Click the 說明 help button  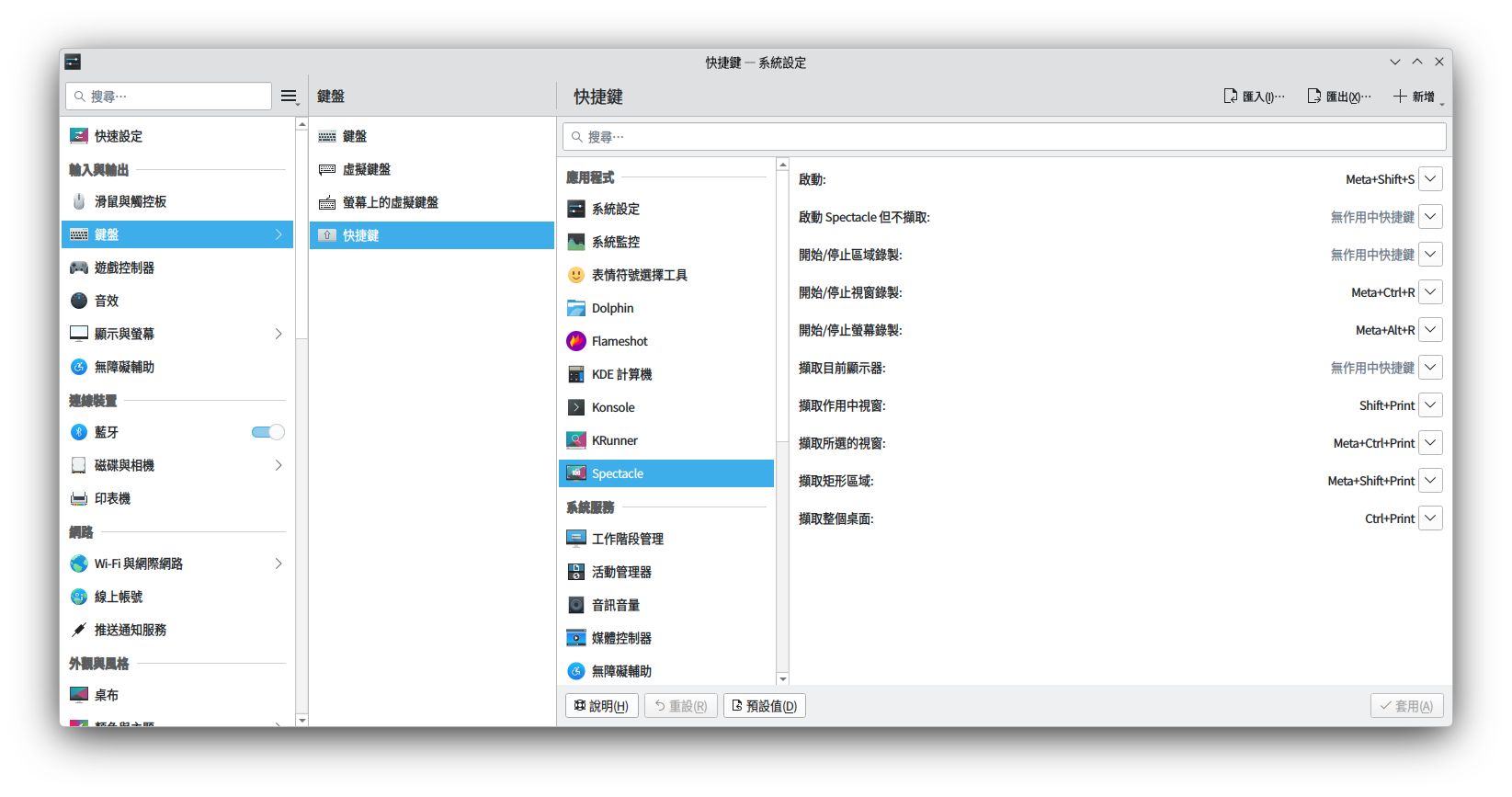602,706
